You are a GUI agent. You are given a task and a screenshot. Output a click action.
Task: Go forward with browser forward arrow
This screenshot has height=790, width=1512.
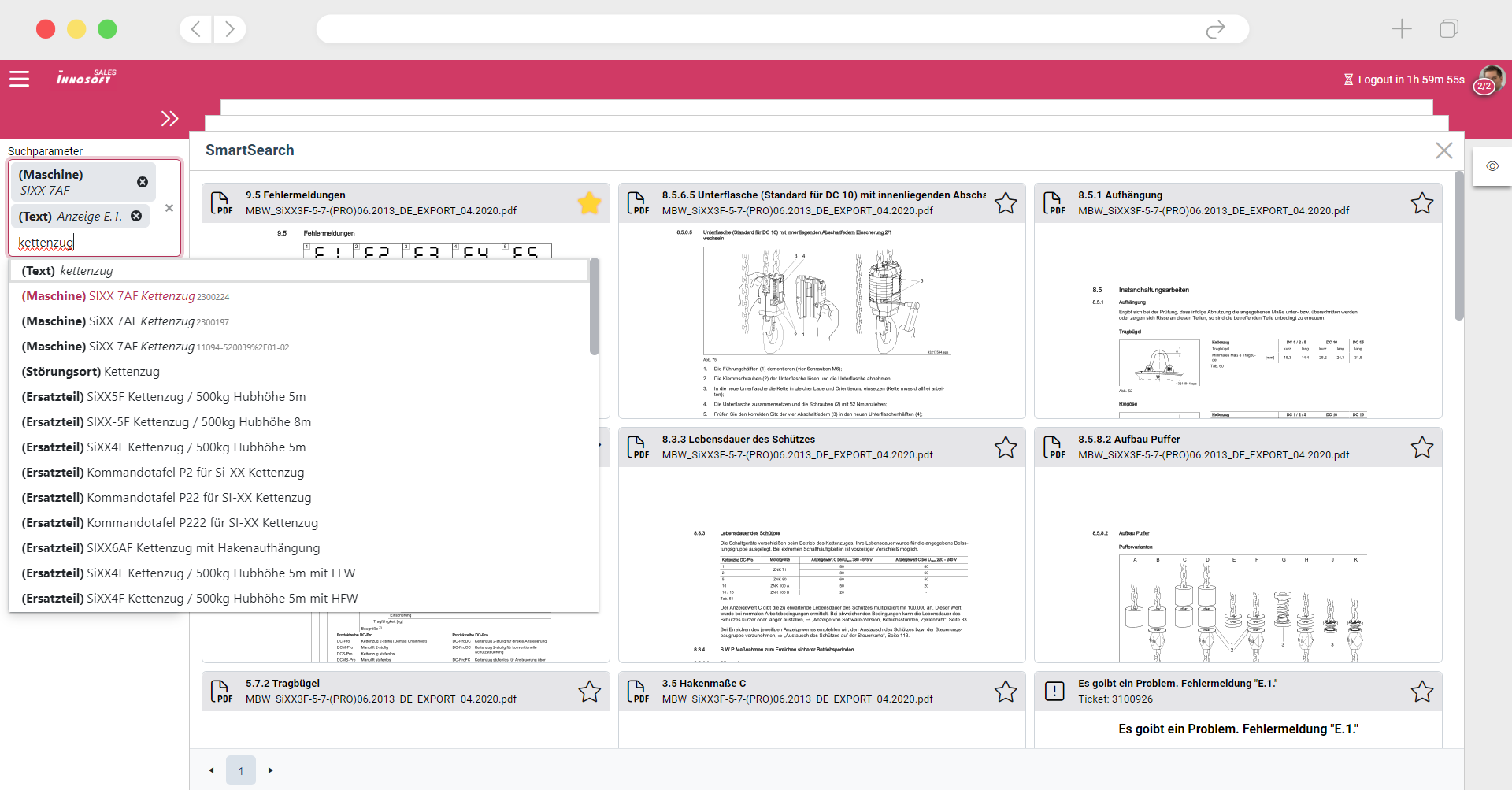click(x=229, y=29)
